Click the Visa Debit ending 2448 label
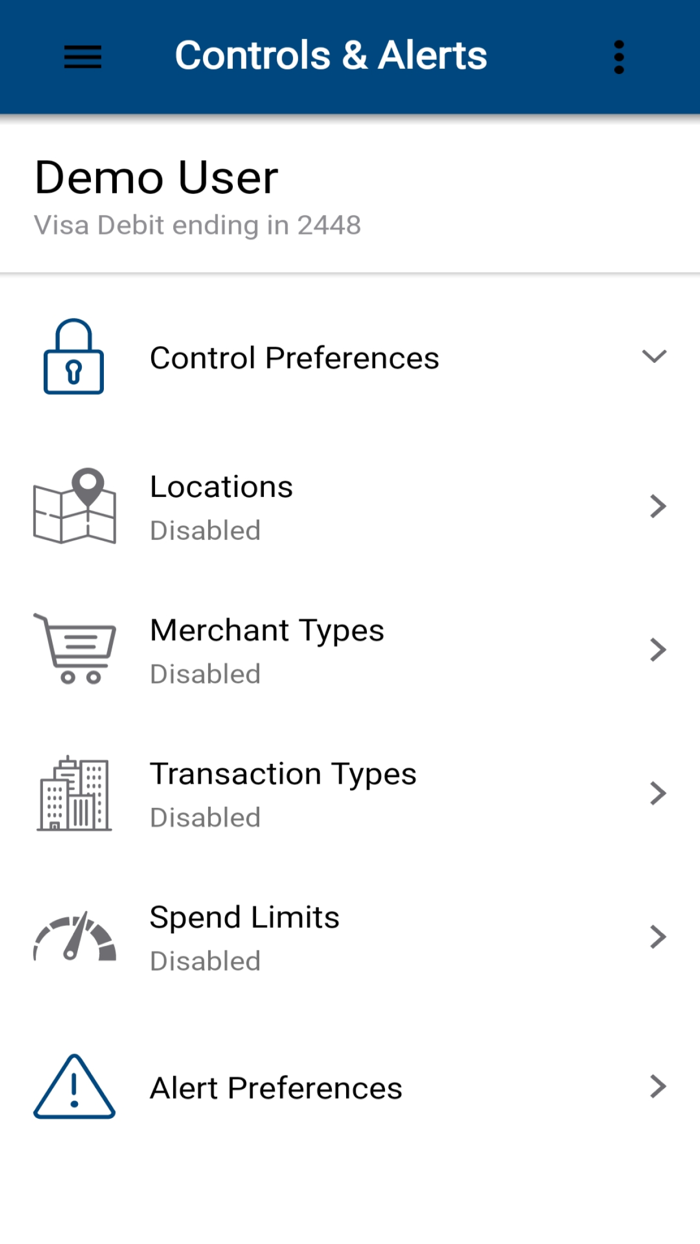700x1244 pixels. [x=197, y=225]
